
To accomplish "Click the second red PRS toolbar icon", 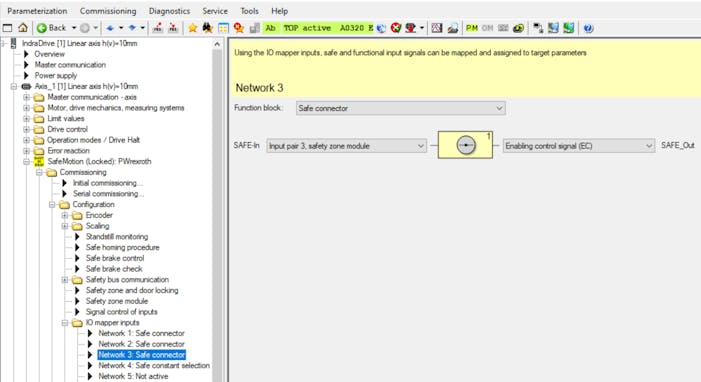I will point(173,28).
